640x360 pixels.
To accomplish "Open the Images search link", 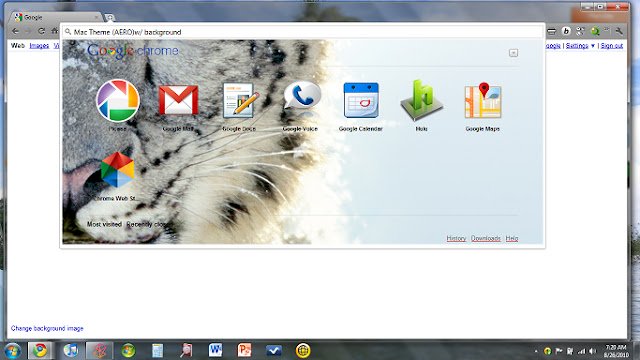I will [x=39, y=46].
